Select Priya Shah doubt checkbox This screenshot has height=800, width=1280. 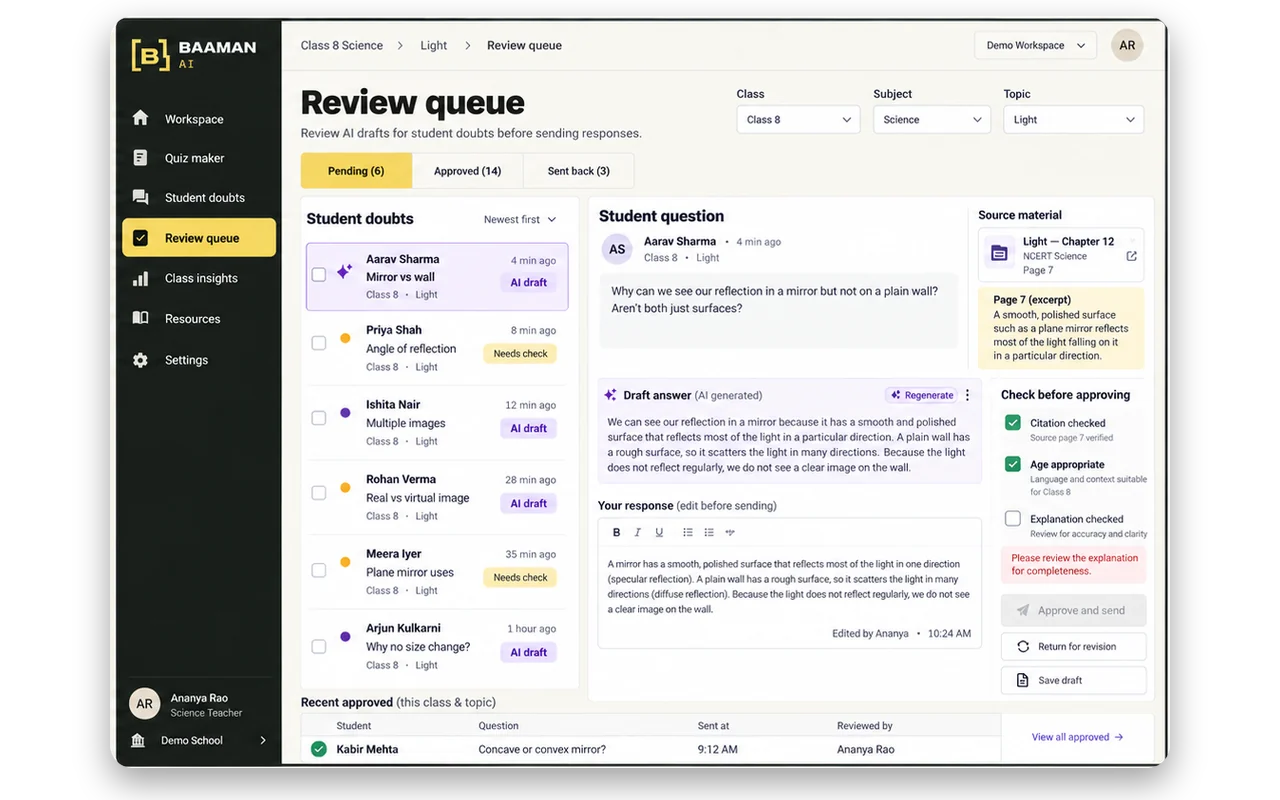click(x=319, y=343)
